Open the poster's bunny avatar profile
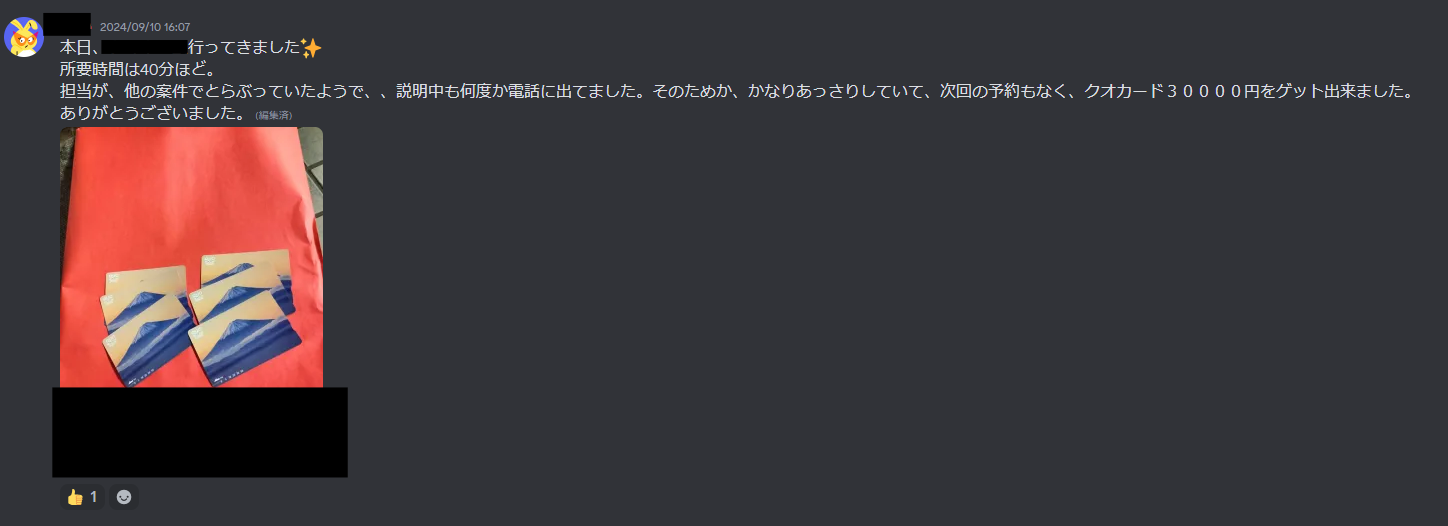Screen dimensions: 1448x526 (24, 37)
